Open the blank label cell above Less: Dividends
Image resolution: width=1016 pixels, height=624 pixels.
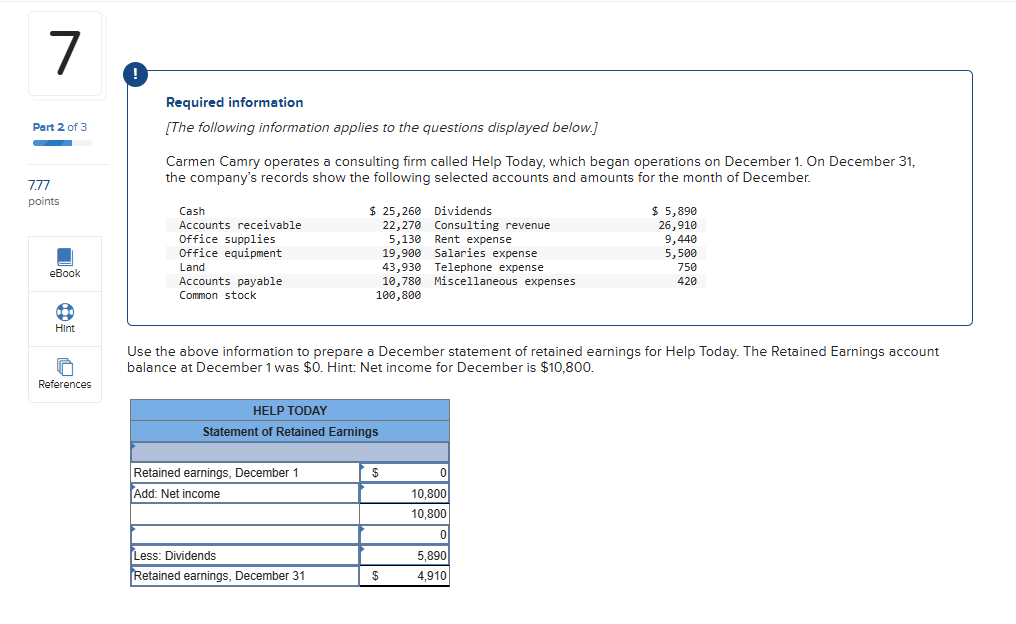coord(245,535)
